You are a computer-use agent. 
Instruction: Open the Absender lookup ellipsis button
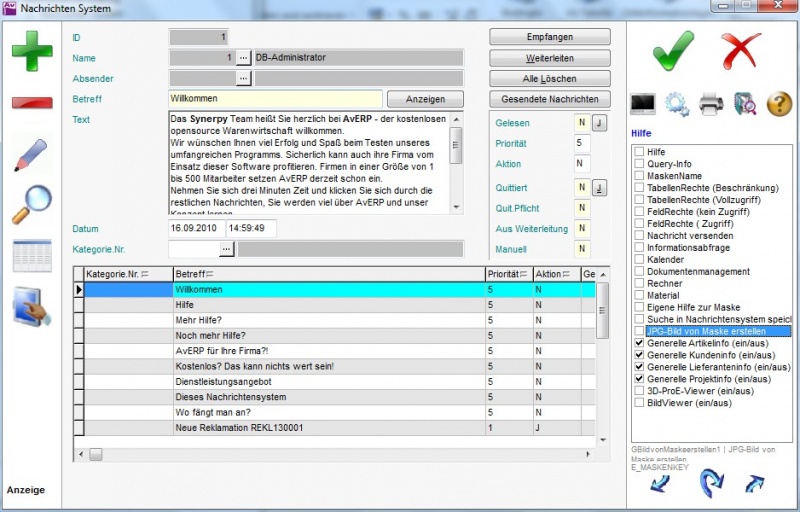(x=243, y=77)
